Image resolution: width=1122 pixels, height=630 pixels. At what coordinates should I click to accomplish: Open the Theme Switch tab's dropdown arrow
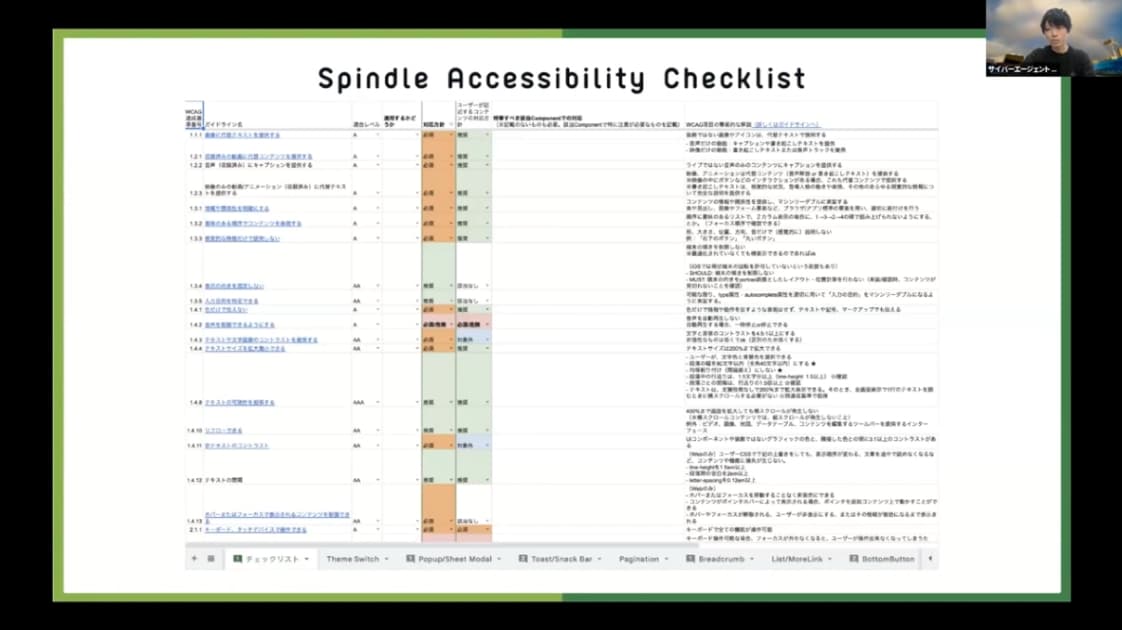tap(386, 559)
